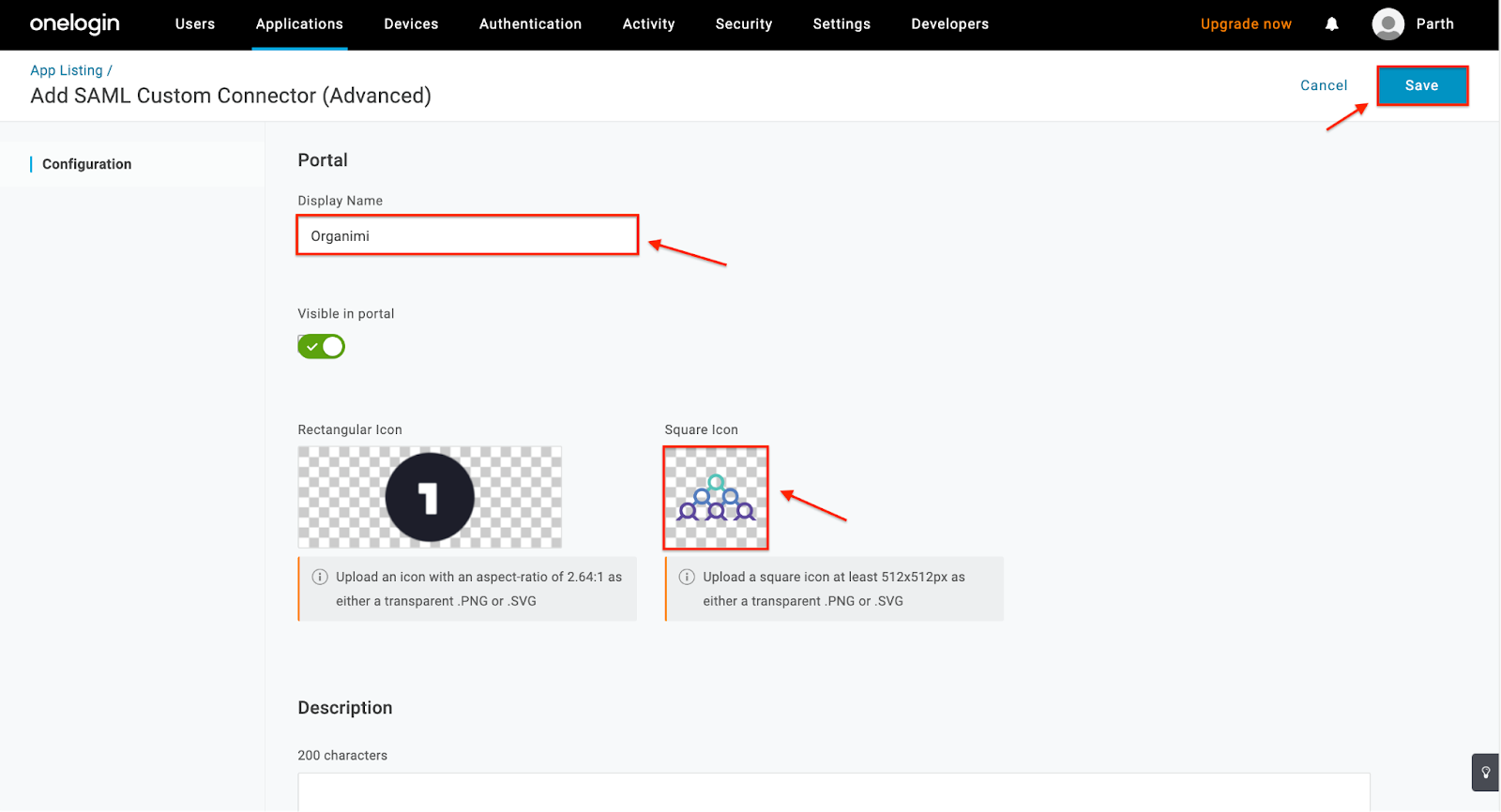The image size is (1501, 812).
Task: Open the Parth account menu
Action: (1434, 24)
